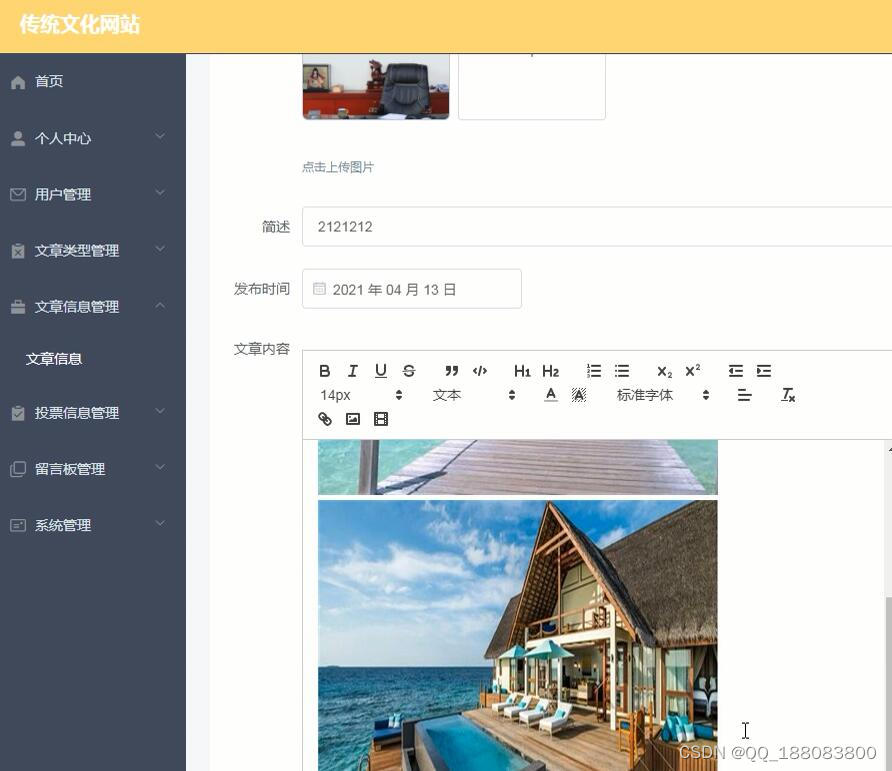Select the ordered list icon in the toolbar
Image resolution: width=892 pixels, height=771 pixels.
[x=594, y=370]
